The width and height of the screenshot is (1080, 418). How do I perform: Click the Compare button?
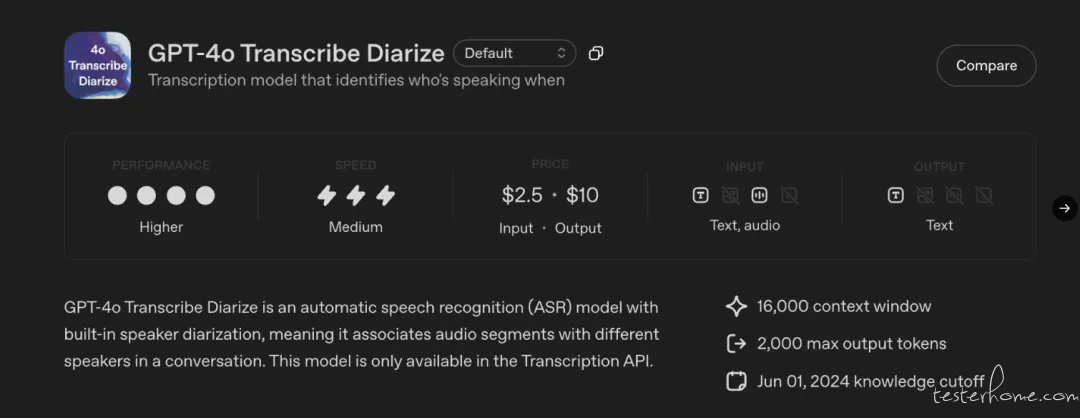(986, 66)
